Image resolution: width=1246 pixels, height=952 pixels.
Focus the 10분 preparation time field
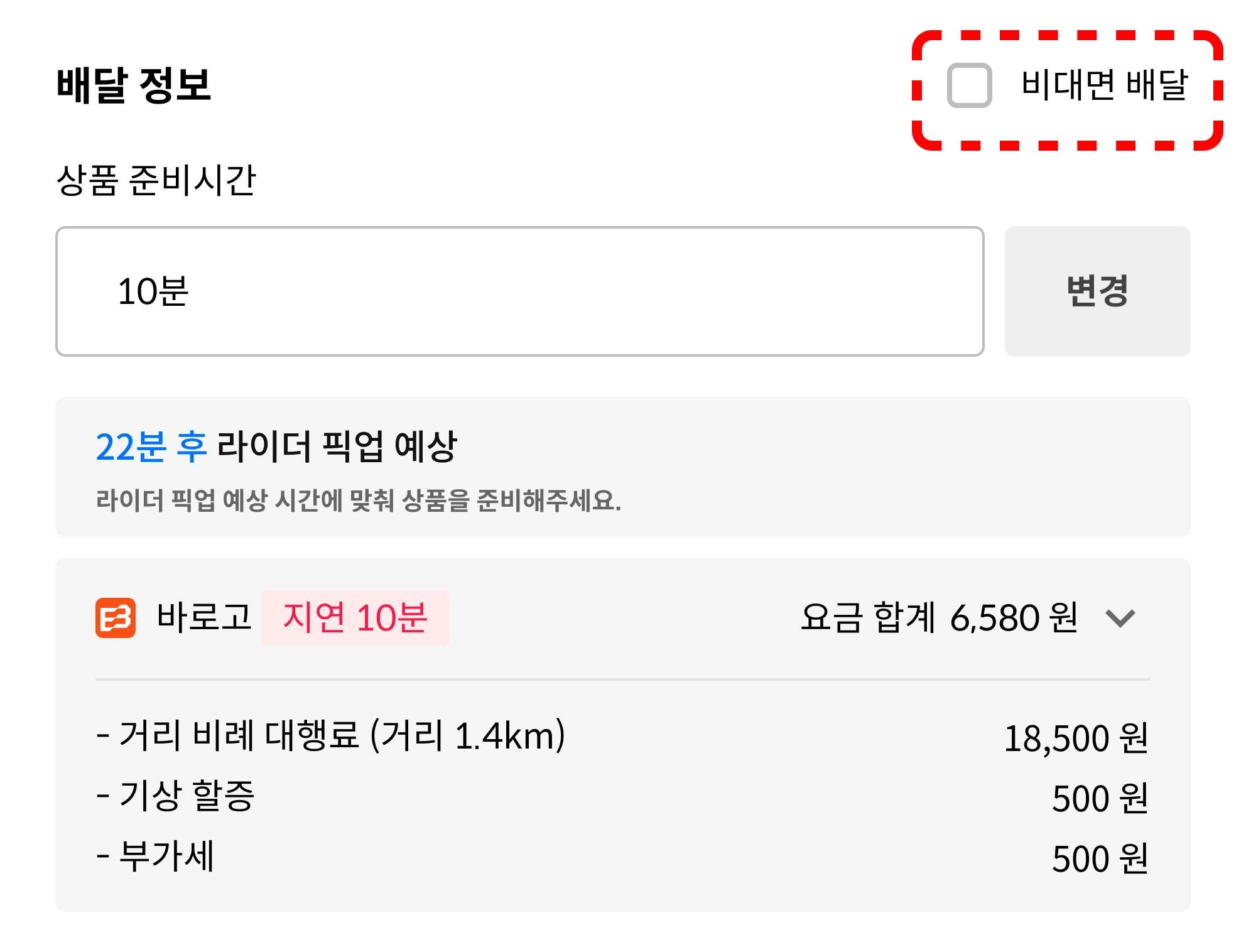519,291
